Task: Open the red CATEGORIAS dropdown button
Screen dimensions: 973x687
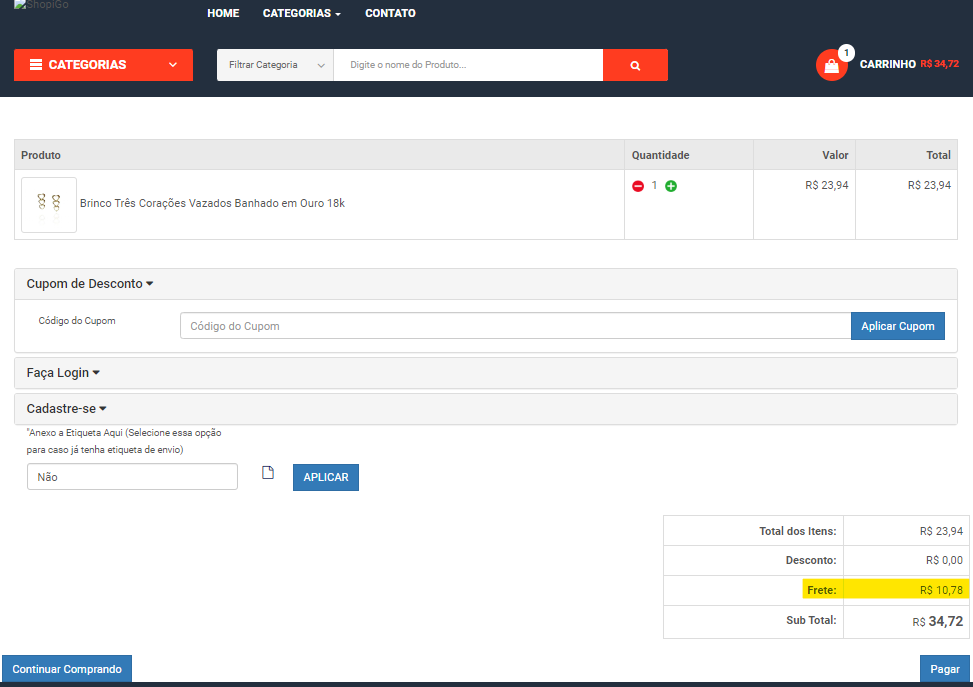Action: point(103,65)
